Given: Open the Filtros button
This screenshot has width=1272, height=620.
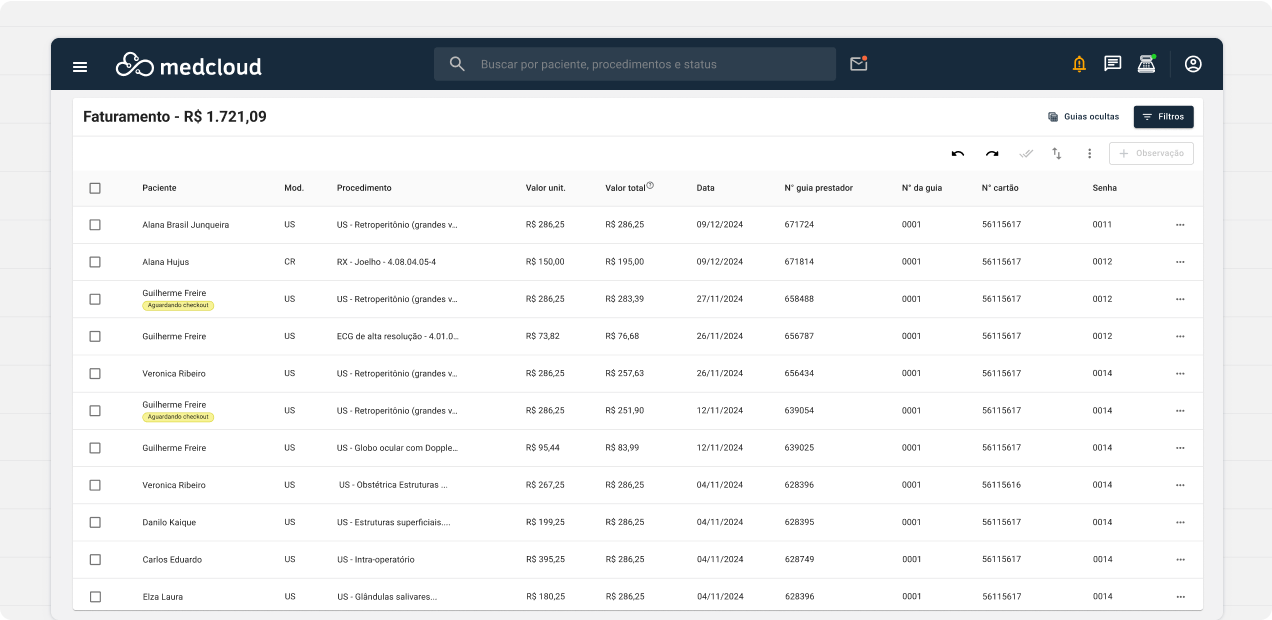Looking at the screenshot, I should pyautogui.click(x=1163, y=117).
